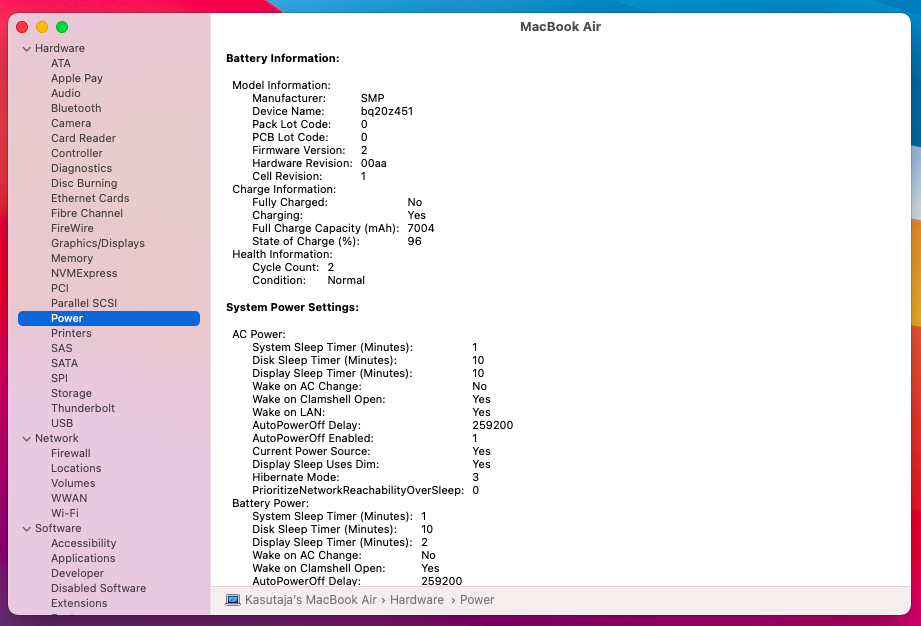Image resolution: width=921 pixels, height=626 pixels.
Task: Select Audio in the sidebar
Action: [66, 93]
